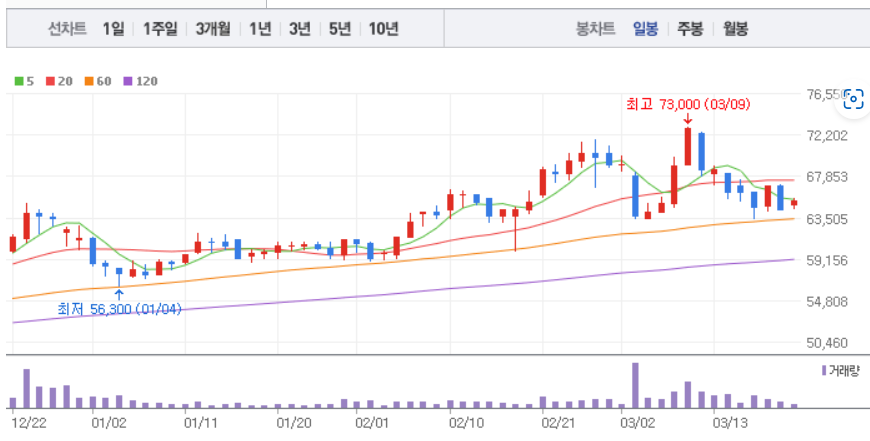The height and width of the screenshot is (441, 870).
Task: Click the 봉차트 label
Action: click(x=596, y=29)
